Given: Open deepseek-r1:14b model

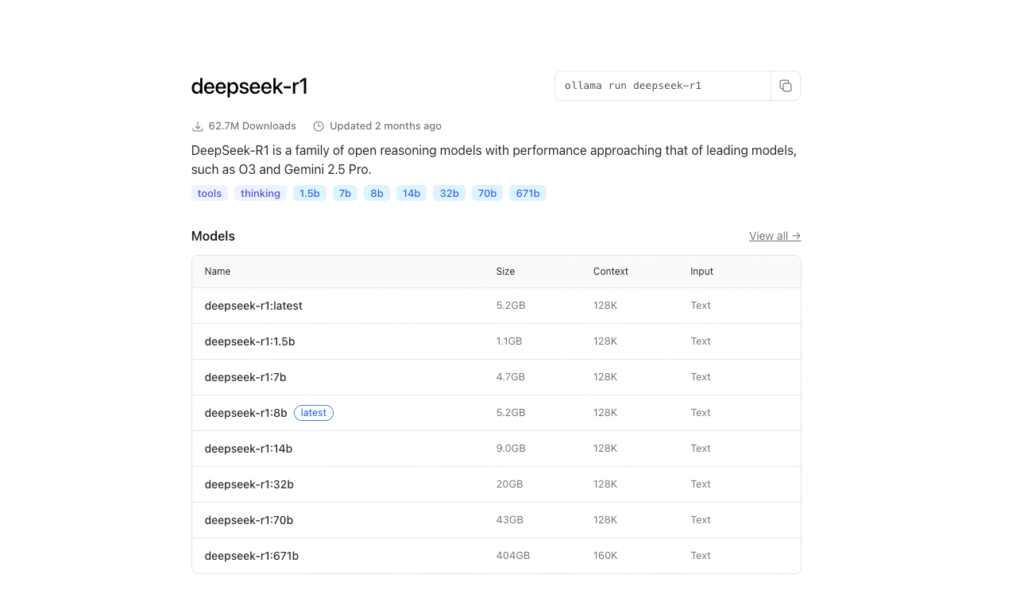Looking at the screenshot, I should coord(248,449).
